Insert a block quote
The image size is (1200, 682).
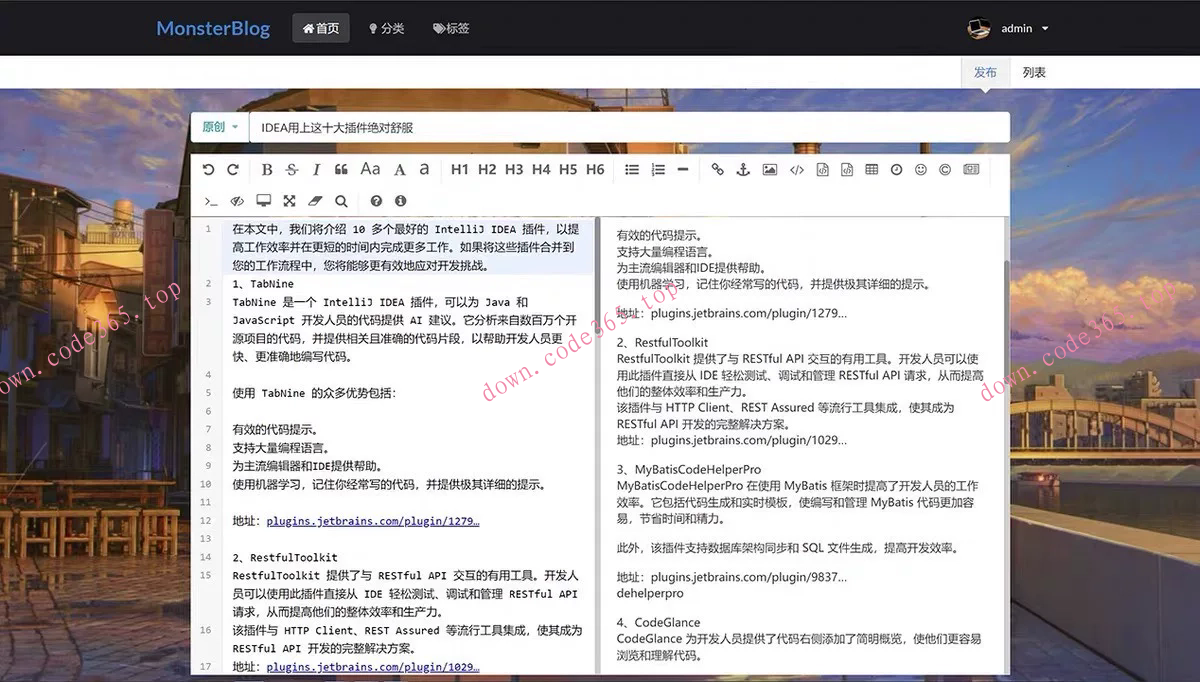341,170
